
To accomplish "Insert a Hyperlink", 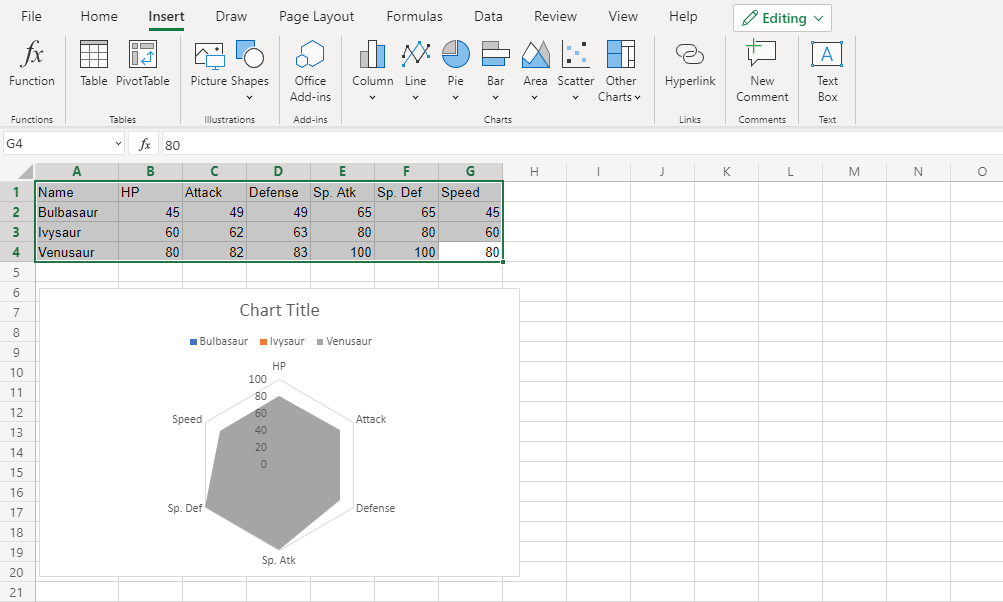I will [x=690, y=65].
